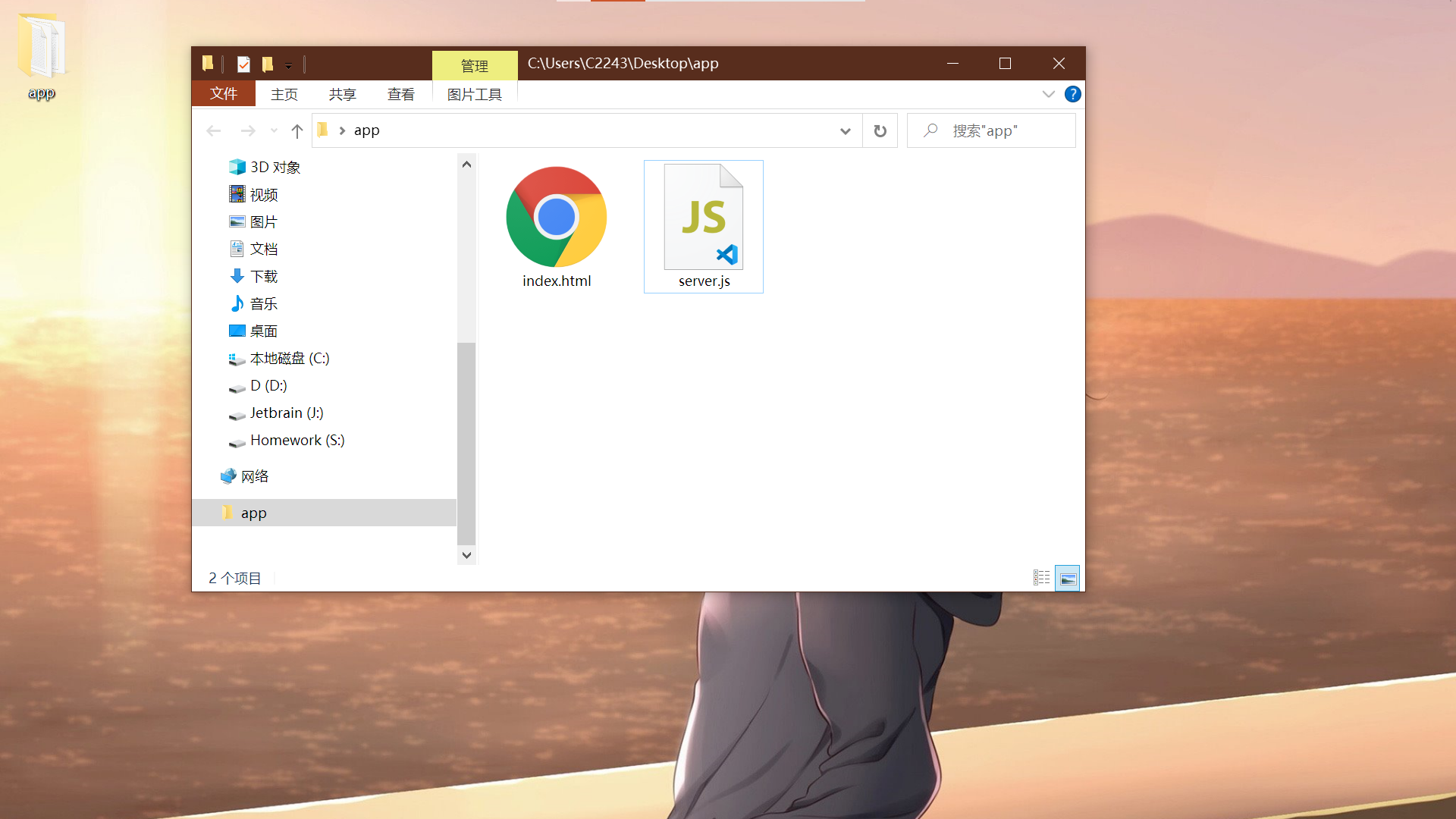
Task: Open the 图片工具 ribbon tab
Action: coord(475,94)
